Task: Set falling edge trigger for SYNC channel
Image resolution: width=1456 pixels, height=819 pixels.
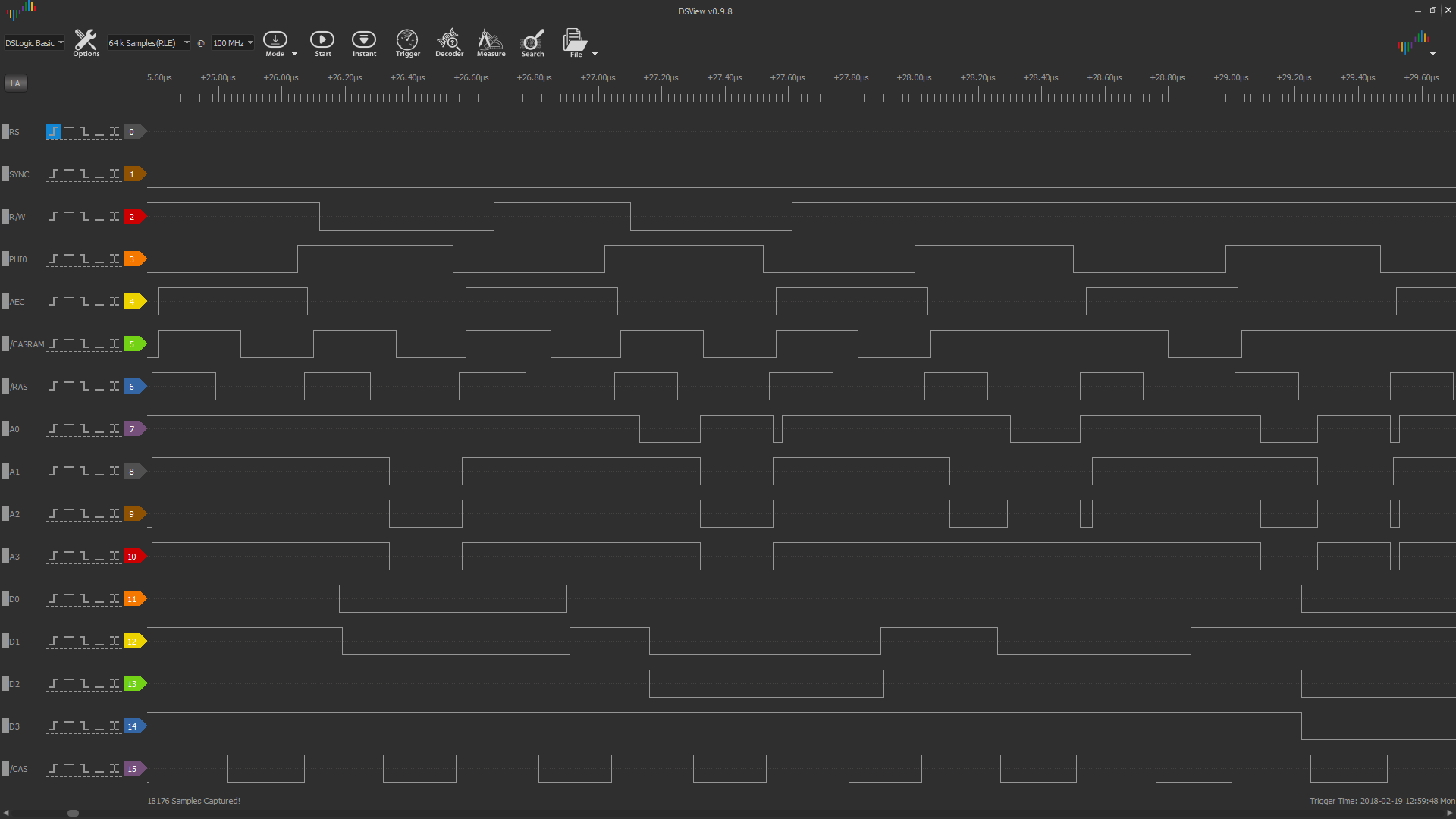Action: [84, 174]
